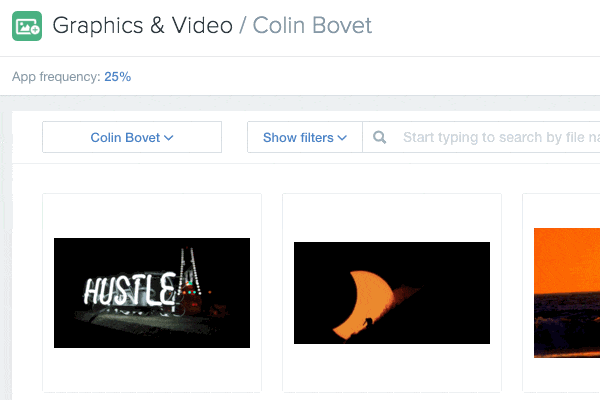
Task: Click the App frequency label
Action: tap(56, 77)
